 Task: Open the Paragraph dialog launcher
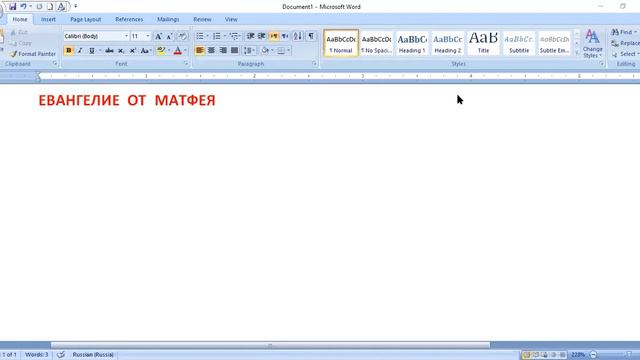point(314,64)
